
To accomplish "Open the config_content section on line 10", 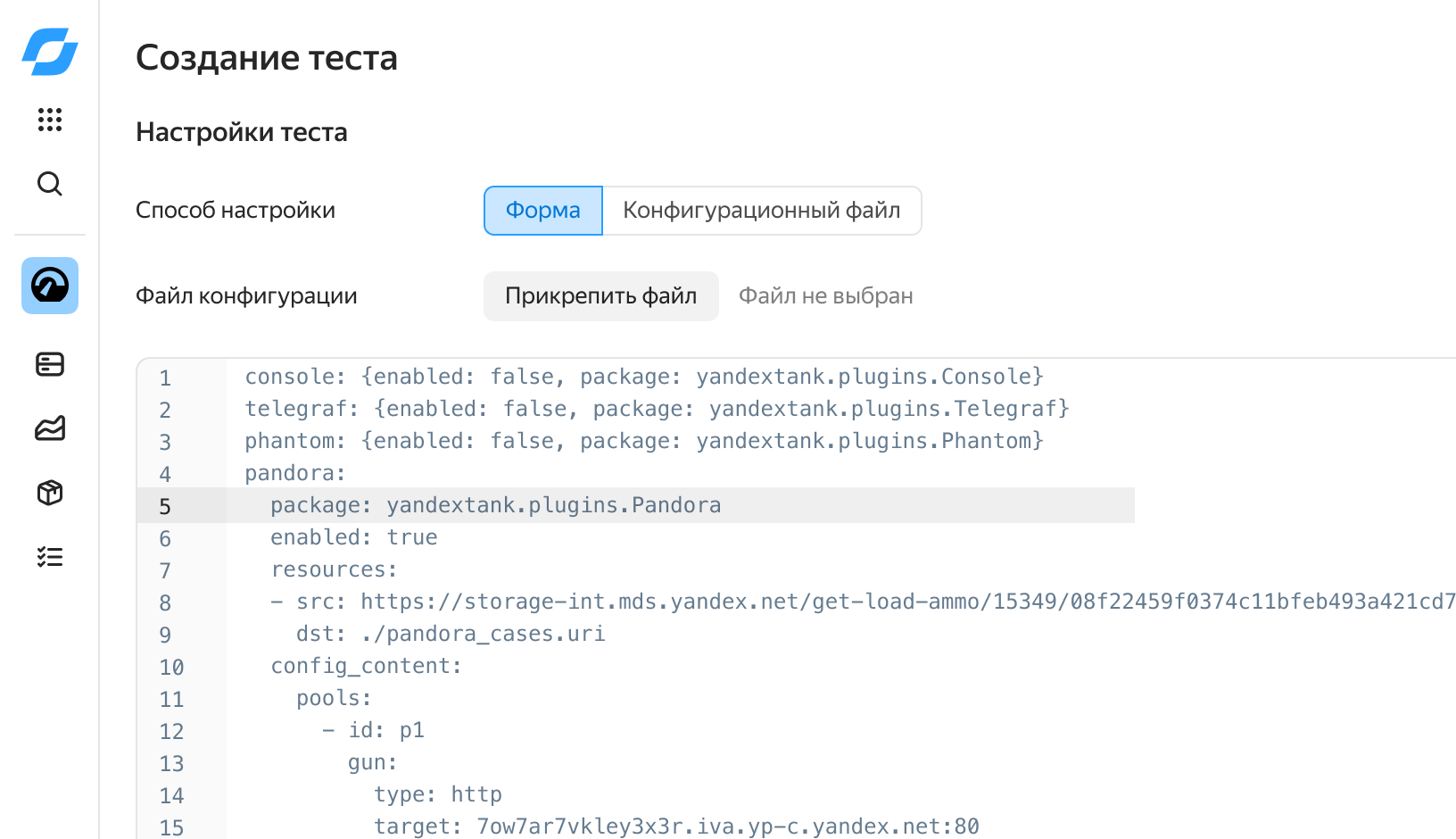I will 367,666.
